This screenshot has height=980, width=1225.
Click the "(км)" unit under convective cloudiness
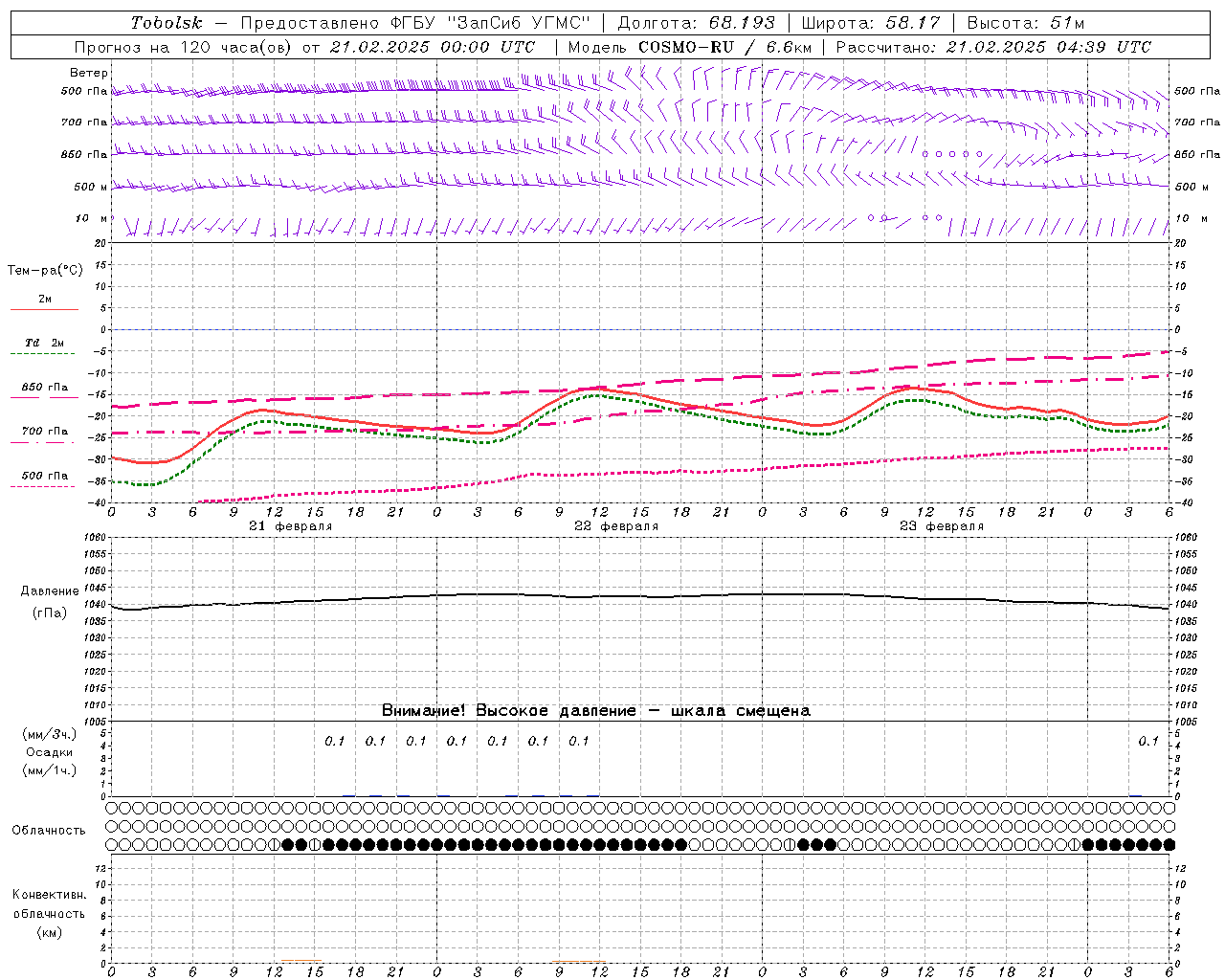[49, 932]
